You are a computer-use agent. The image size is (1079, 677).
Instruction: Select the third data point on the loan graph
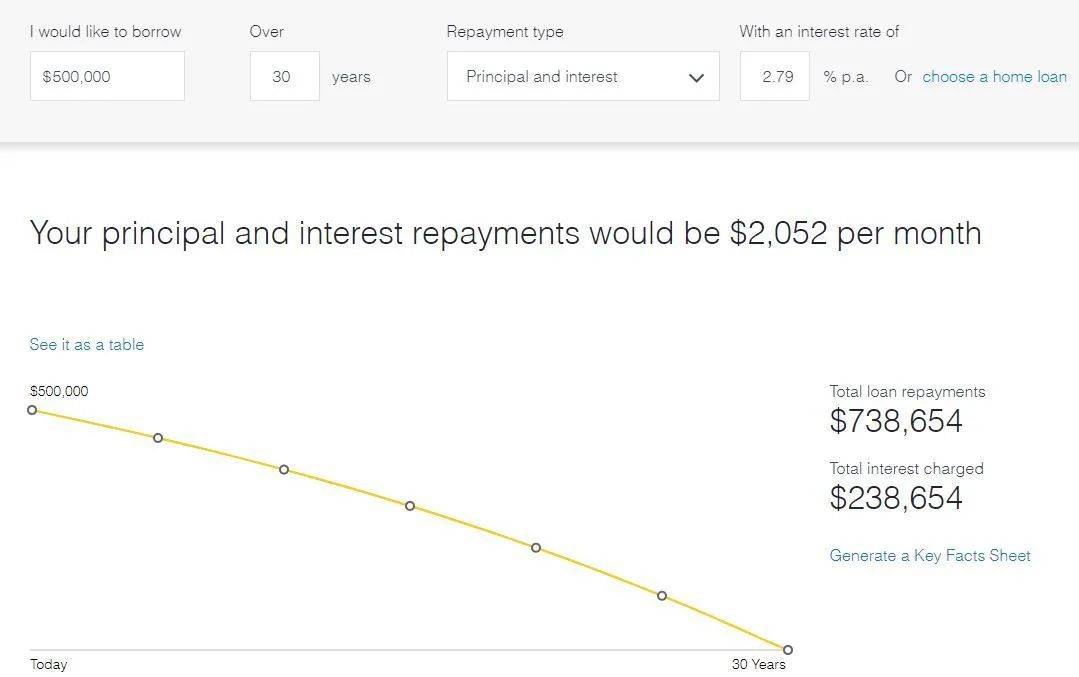(284, 469)
